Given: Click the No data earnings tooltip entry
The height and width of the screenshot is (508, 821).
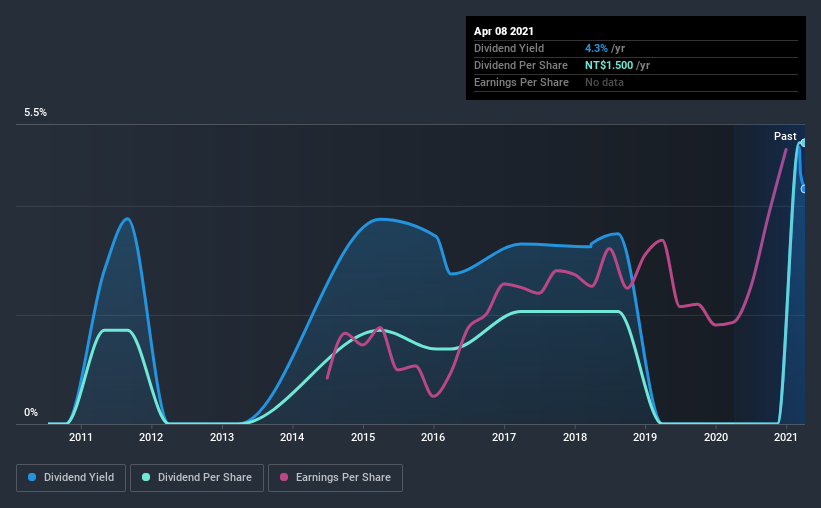Looking at the screenshot, I should click(604, 82).
